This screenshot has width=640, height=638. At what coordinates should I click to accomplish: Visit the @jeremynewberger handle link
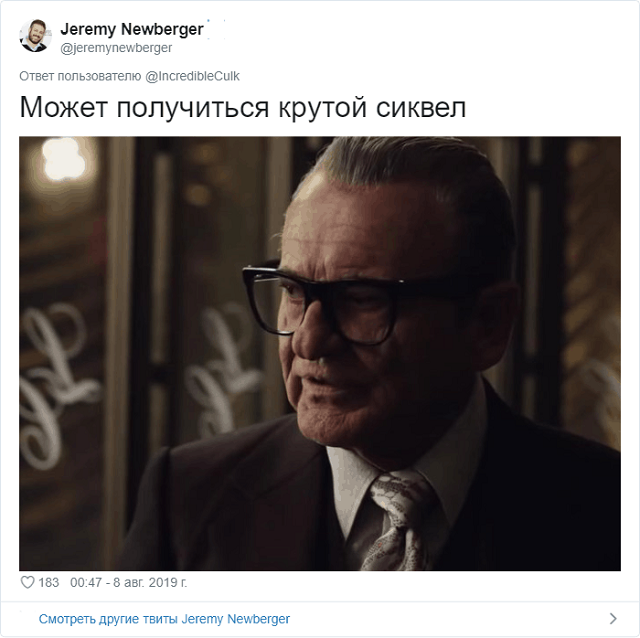coord(116,48)
